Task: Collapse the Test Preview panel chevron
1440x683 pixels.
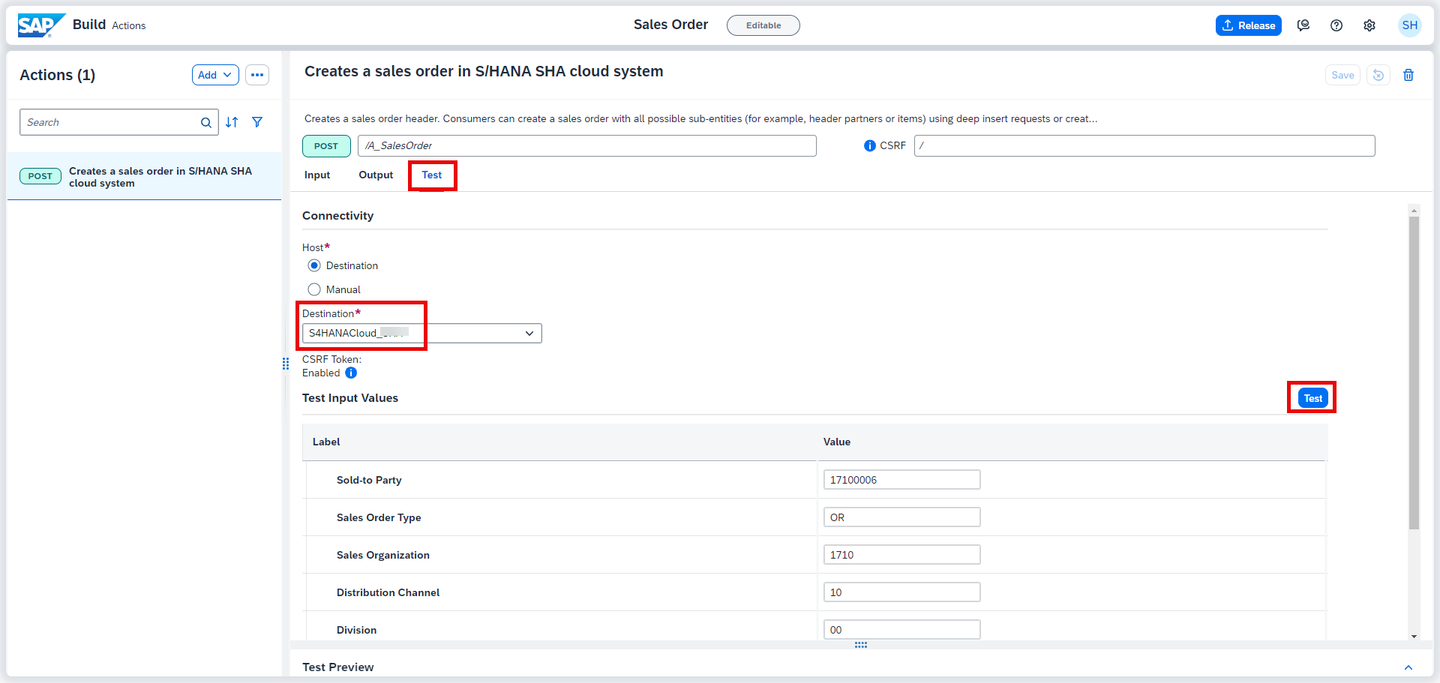Action: point(1408,667)
